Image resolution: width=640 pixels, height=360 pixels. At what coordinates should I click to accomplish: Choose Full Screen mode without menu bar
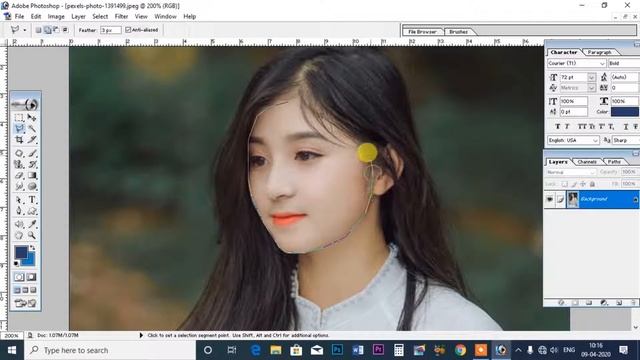pos(33,290)
